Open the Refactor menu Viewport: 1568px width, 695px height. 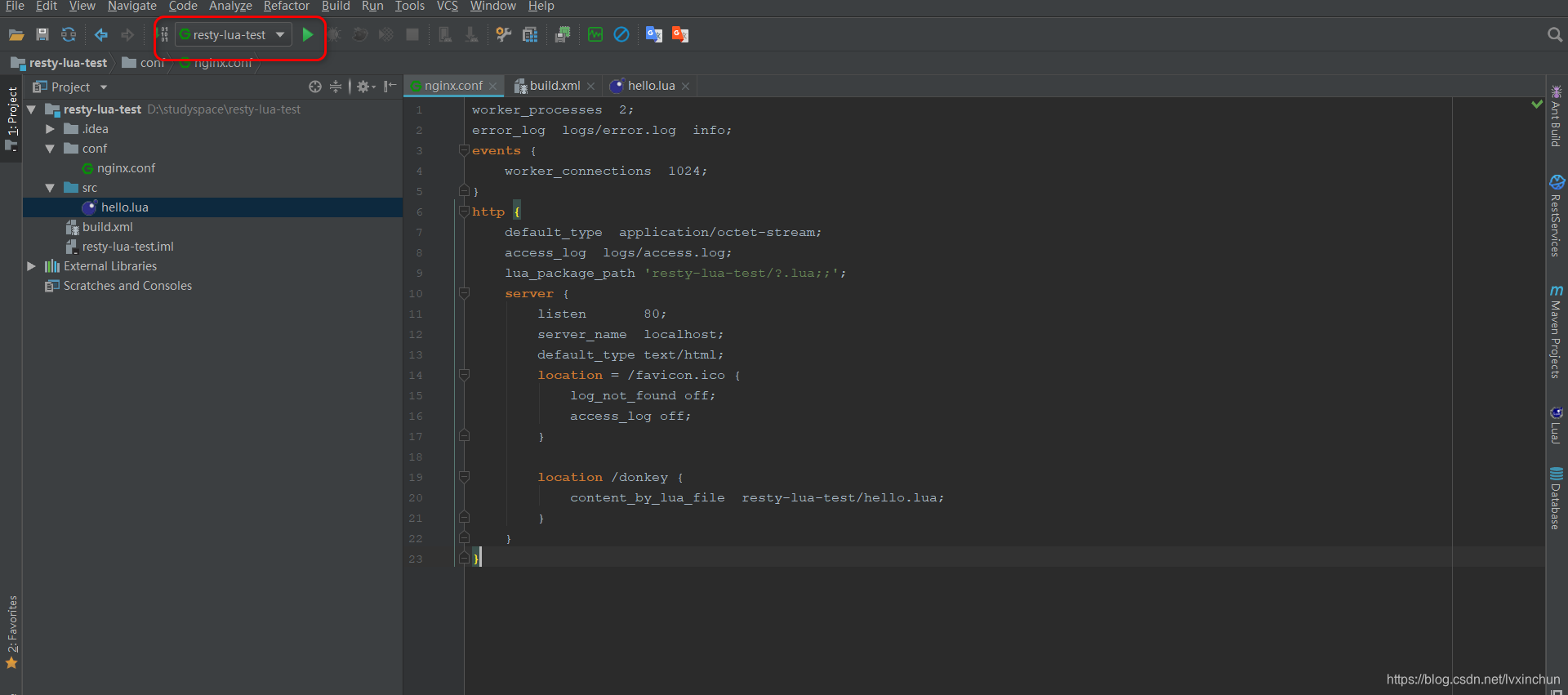(x=286, y=7)
